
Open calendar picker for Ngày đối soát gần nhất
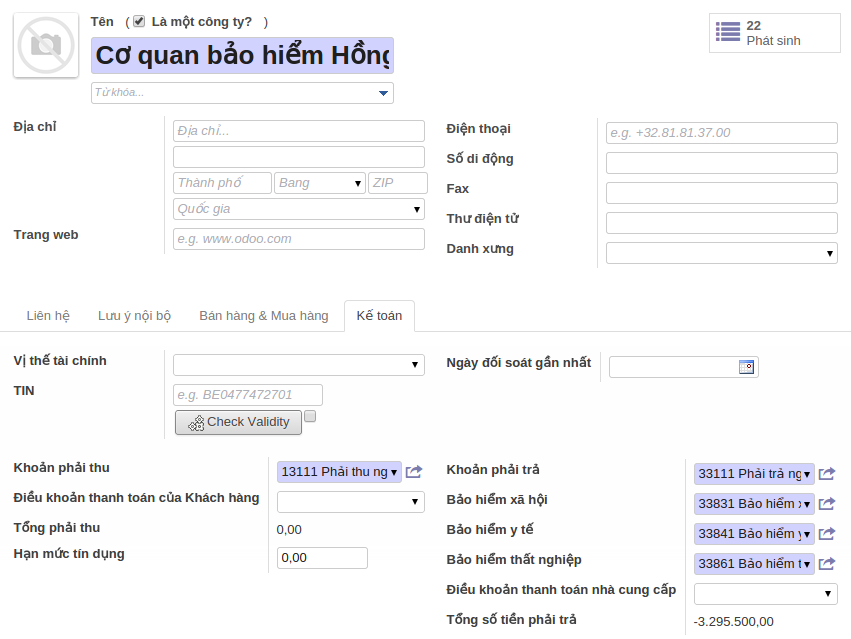[746, 366]
